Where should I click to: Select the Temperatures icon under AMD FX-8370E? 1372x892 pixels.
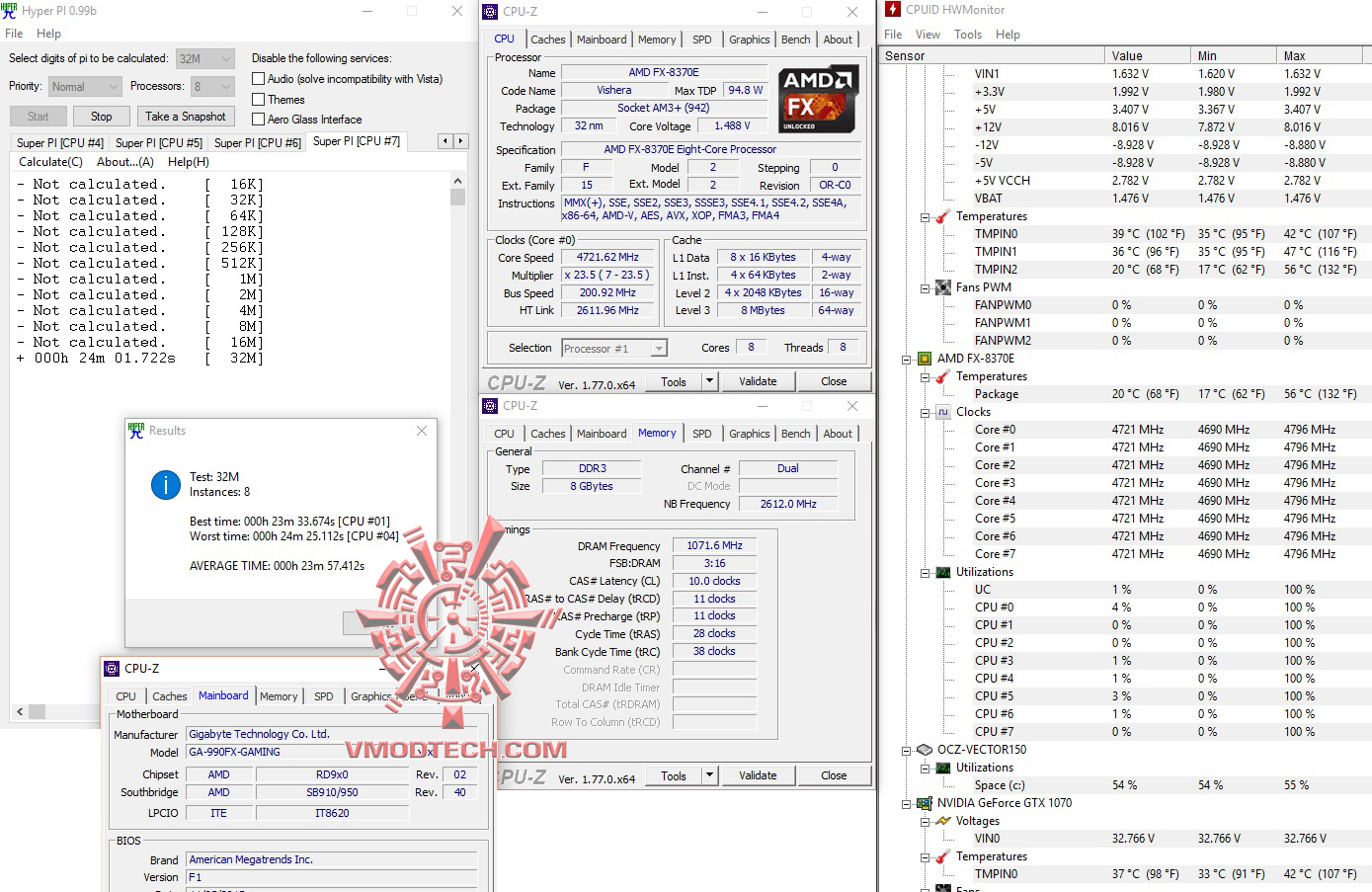943,376
